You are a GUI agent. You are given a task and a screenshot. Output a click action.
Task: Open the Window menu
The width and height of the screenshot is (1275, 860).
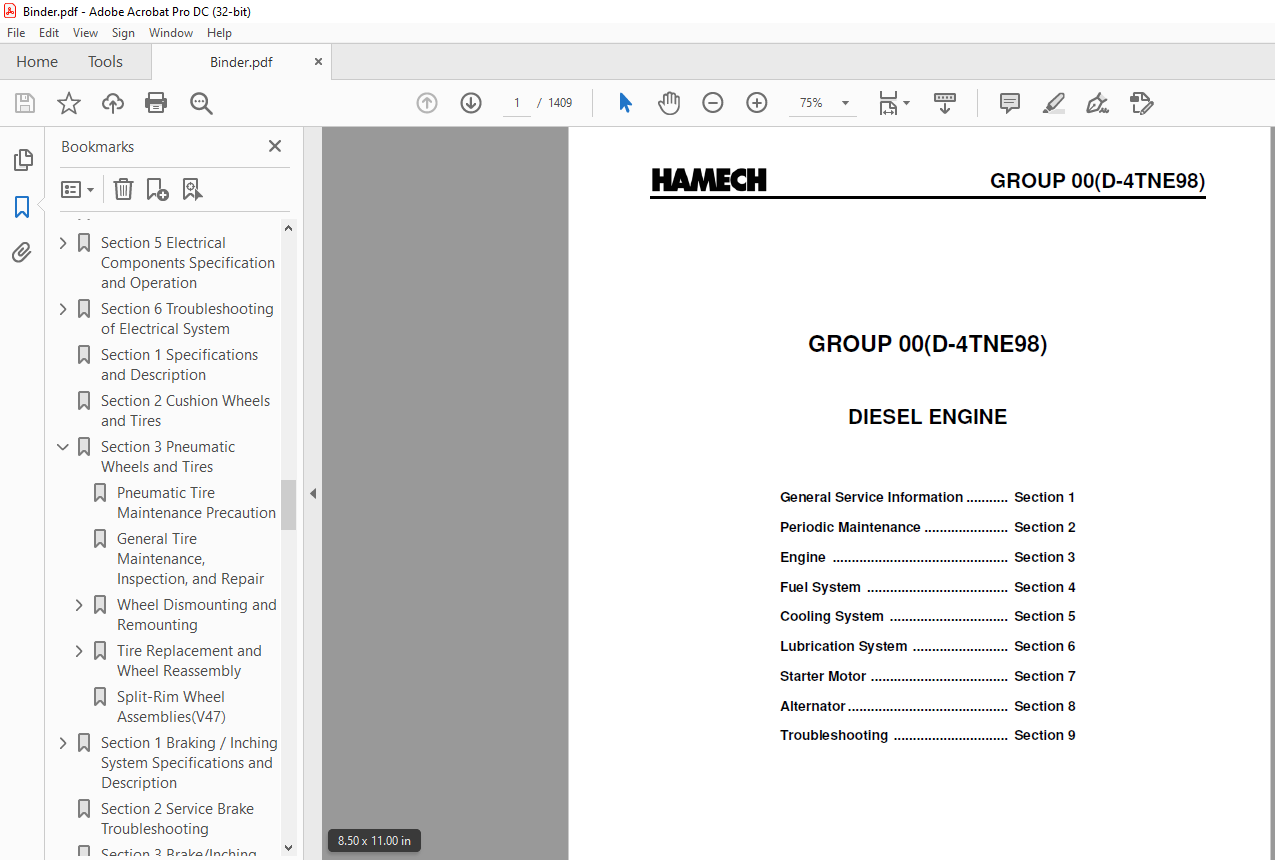171,33
